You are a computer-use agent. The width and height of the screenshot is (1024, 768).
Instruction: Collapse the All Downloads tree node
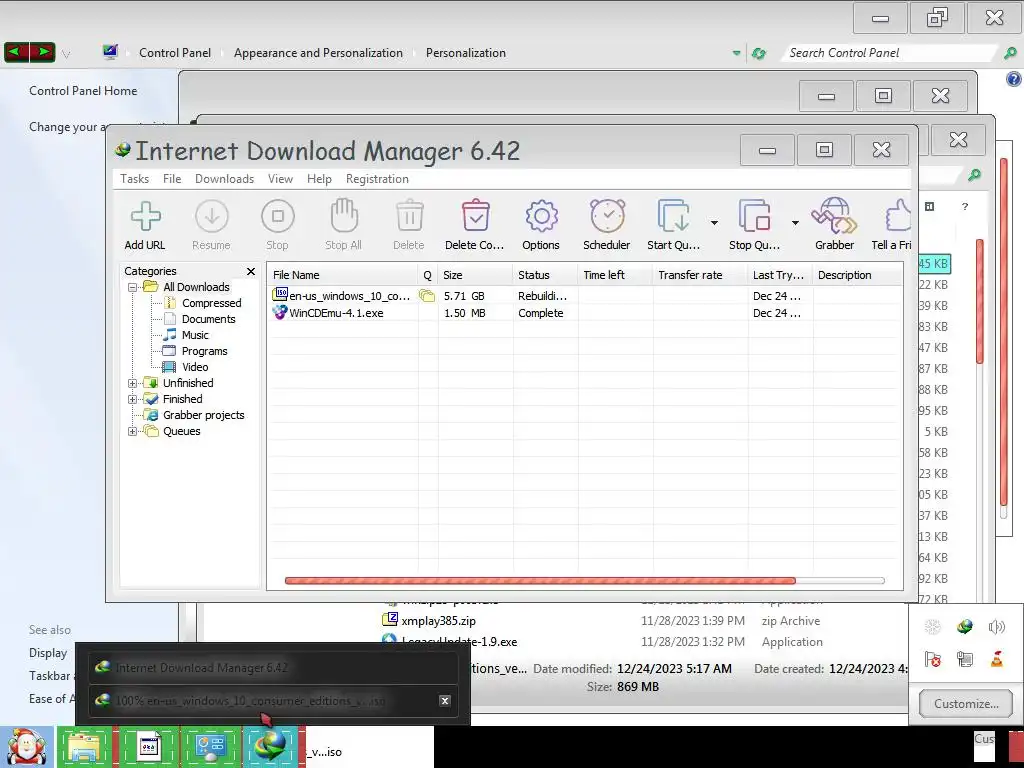[133, 287]
